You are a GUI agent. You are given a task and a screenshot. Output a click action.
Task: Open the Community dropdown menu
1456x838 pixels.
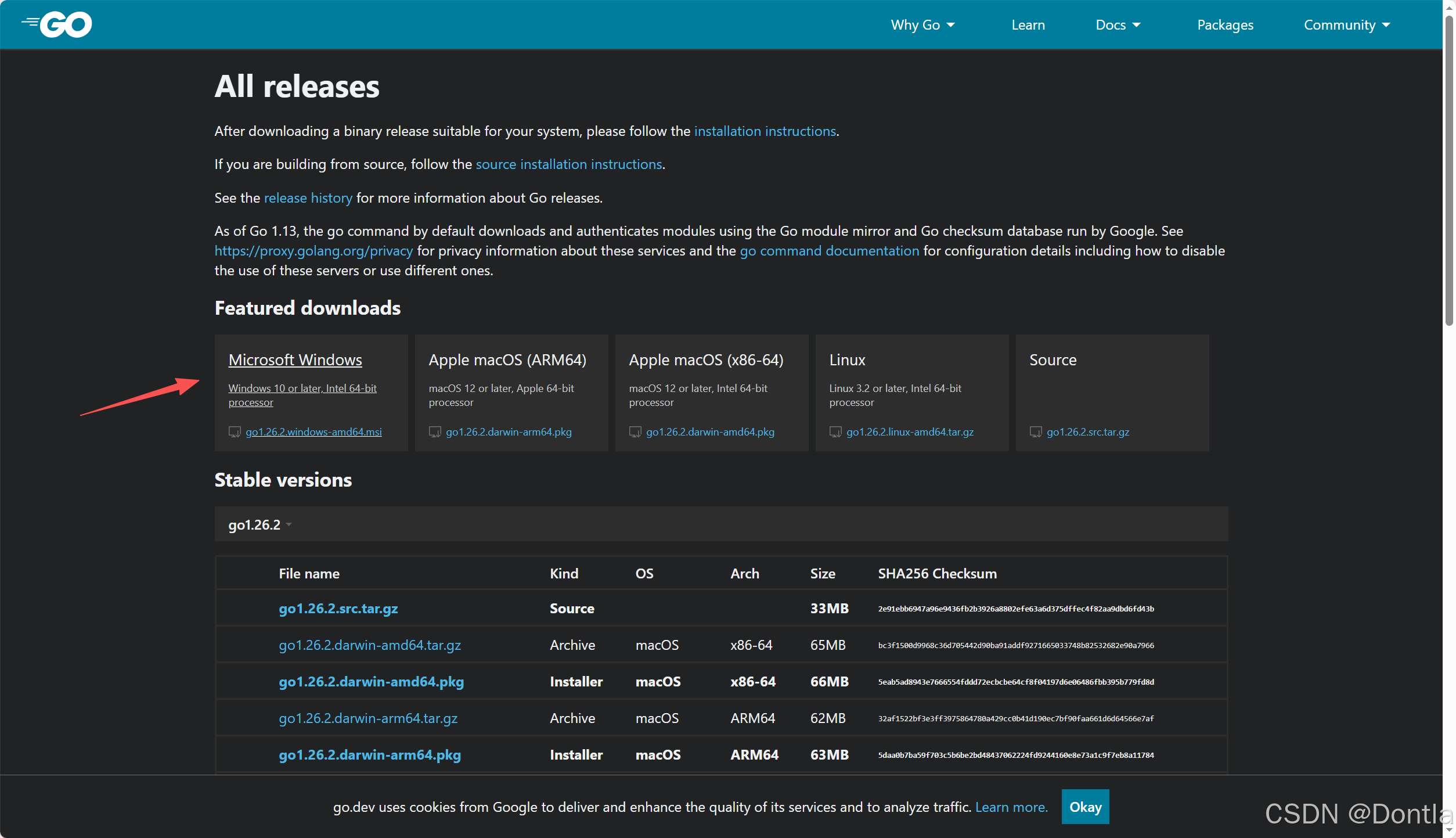(1346, 25)
